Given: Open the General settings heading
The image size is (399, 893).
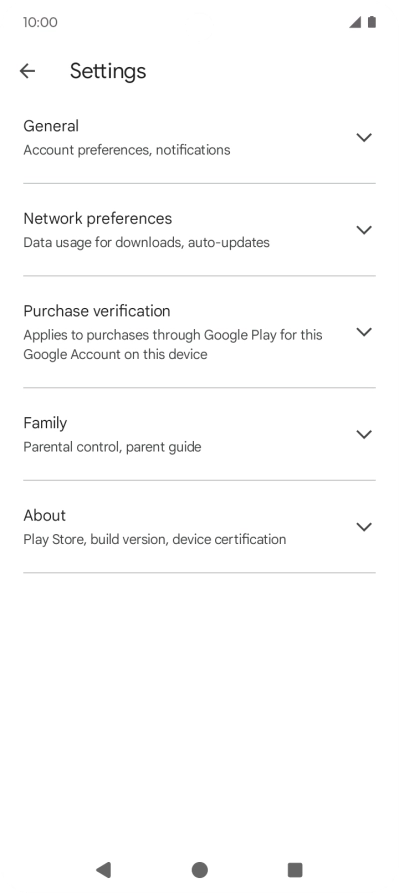Looking at the screenshot, I should pyautogui.click(x=51, y=126).
